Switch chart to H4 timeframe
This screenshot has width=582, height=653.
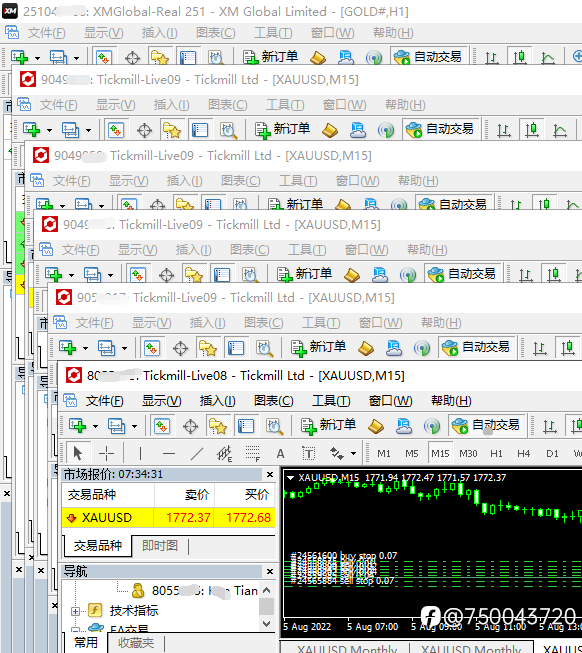pos(523,453)
